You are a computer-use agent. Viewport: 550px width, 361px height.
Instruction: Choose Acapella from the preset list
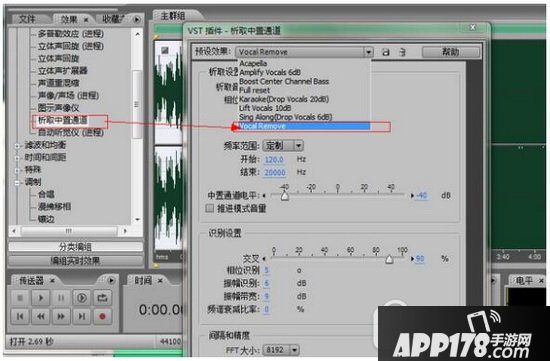[x=253, y=63]
